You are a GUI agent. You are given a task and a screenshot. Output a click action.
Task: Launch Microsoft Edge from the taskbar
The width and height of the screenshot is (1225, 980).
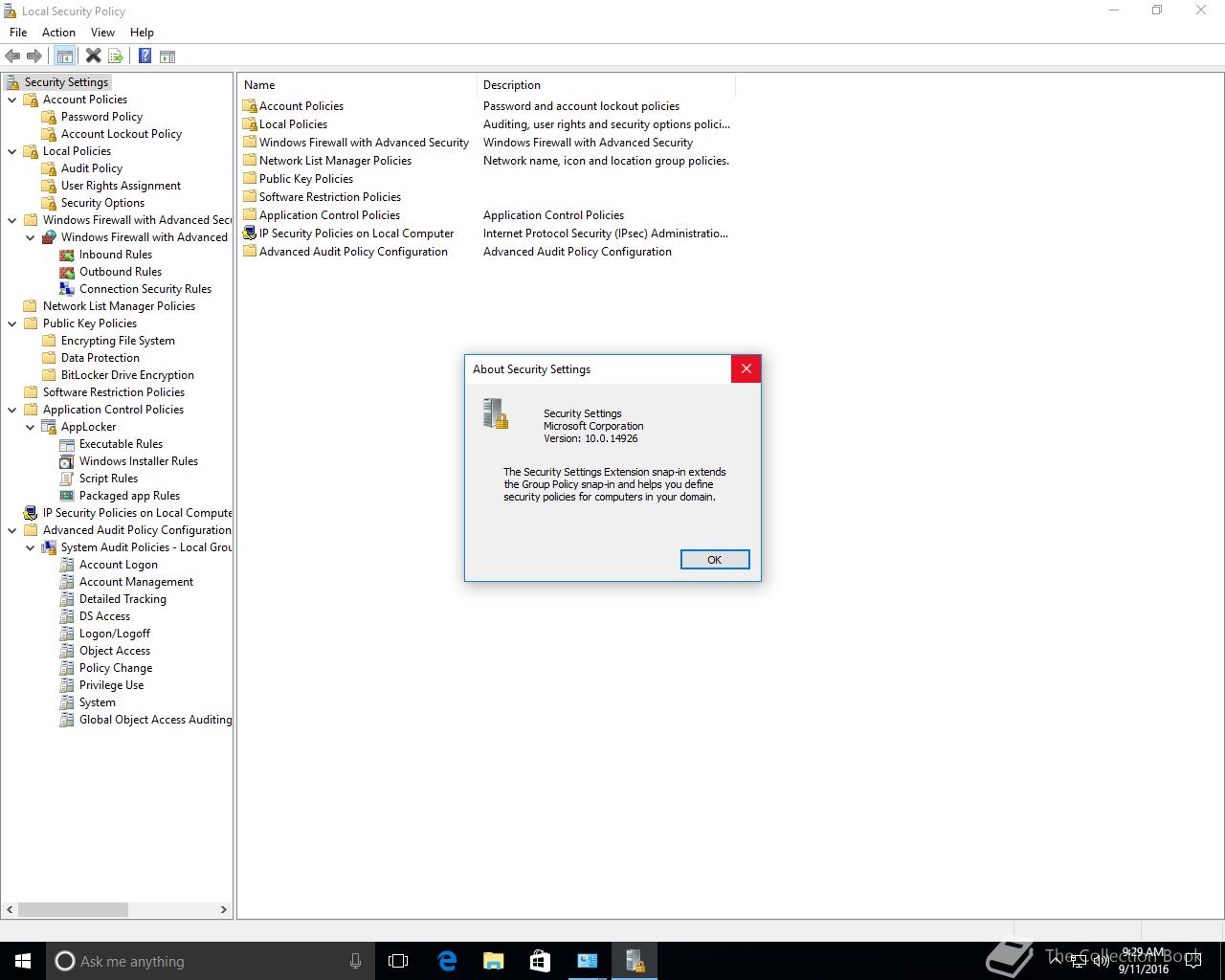click(447, 961)
